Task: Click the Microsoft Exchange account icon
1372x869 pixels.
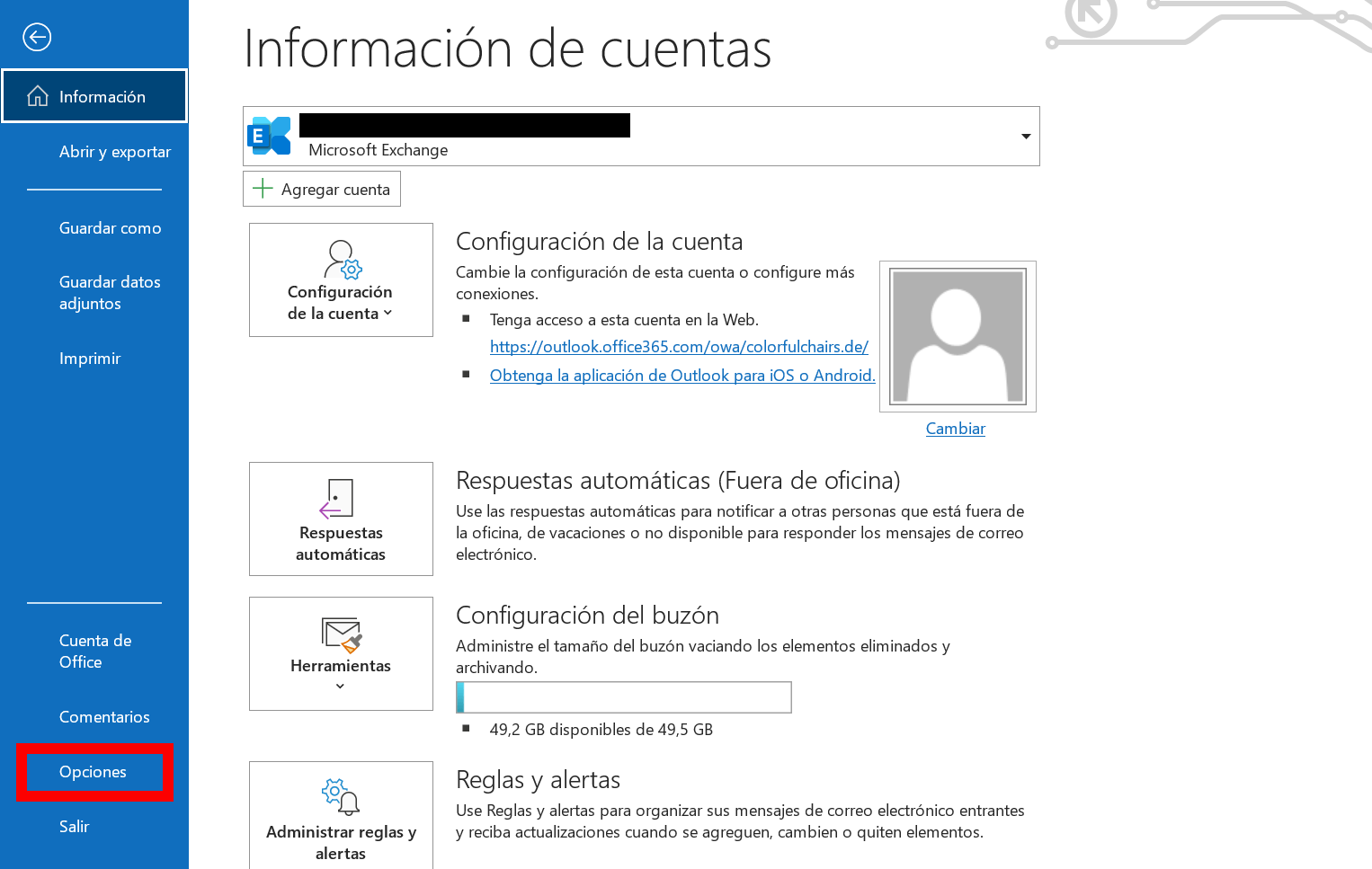Action: coord(269,136)
